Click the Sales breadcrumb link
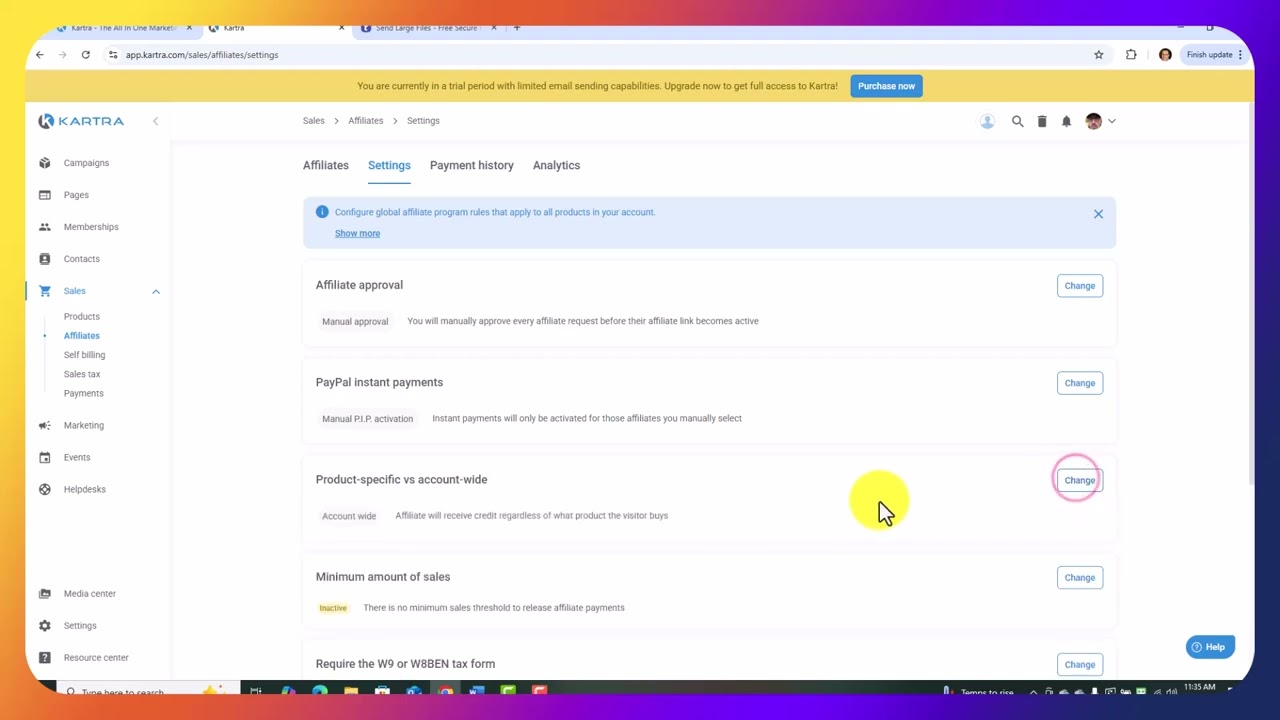The width and height of the screenshot is (1280, 720). point(314,121)
